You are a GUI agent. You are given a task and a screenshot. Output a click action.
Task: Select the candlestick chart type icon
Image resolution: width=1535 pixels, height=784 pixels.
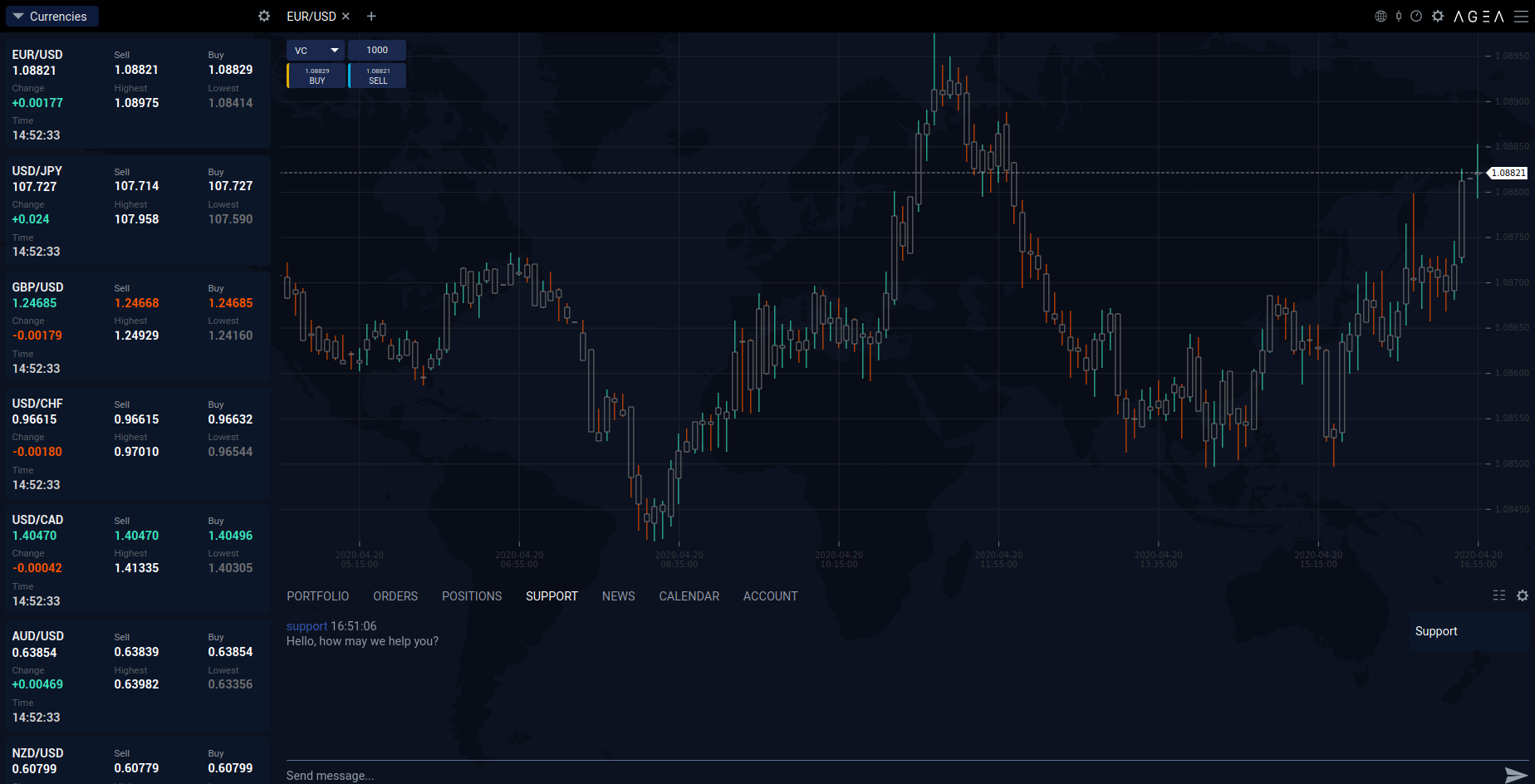(1399, 17)
